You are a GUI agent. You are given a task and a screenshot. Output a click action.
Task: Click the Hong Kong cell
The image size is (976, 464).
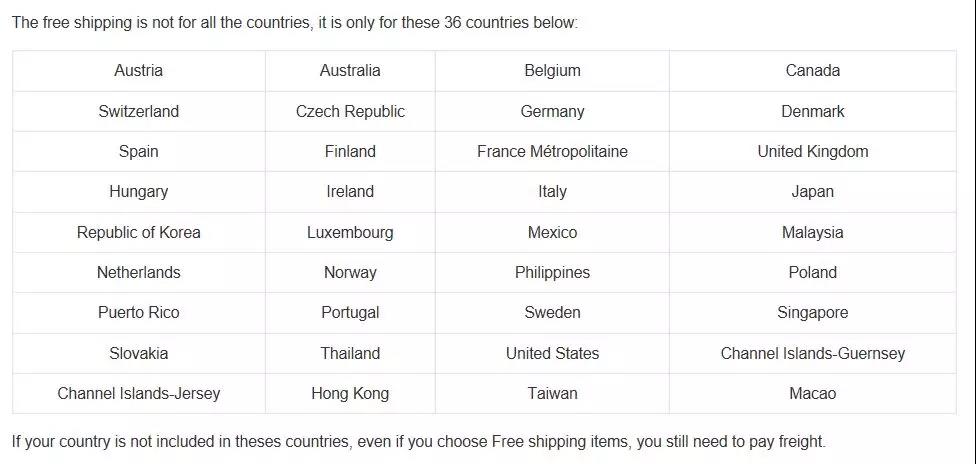click(x=350, y=393)
